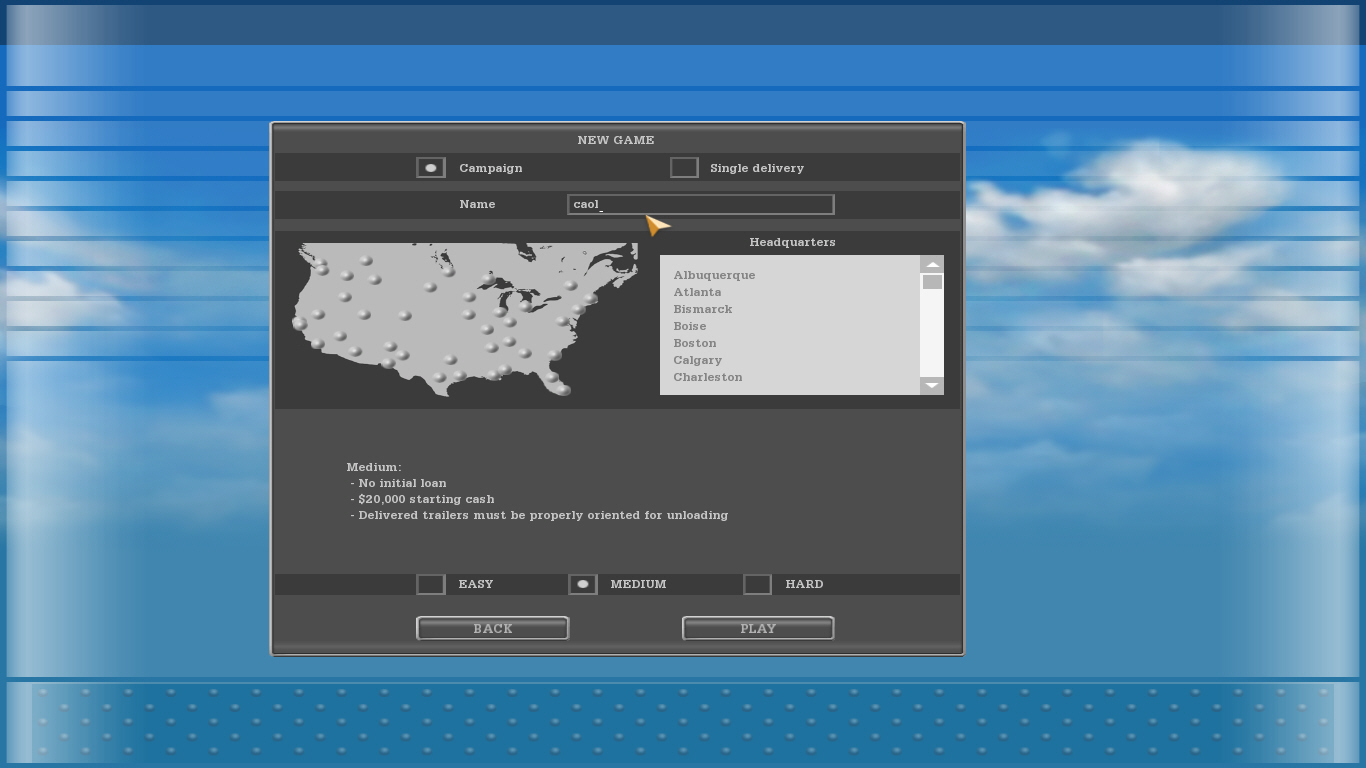Choose EASY difficulty
This screenshot has width=1366, height=768.
tap(431, 584)
